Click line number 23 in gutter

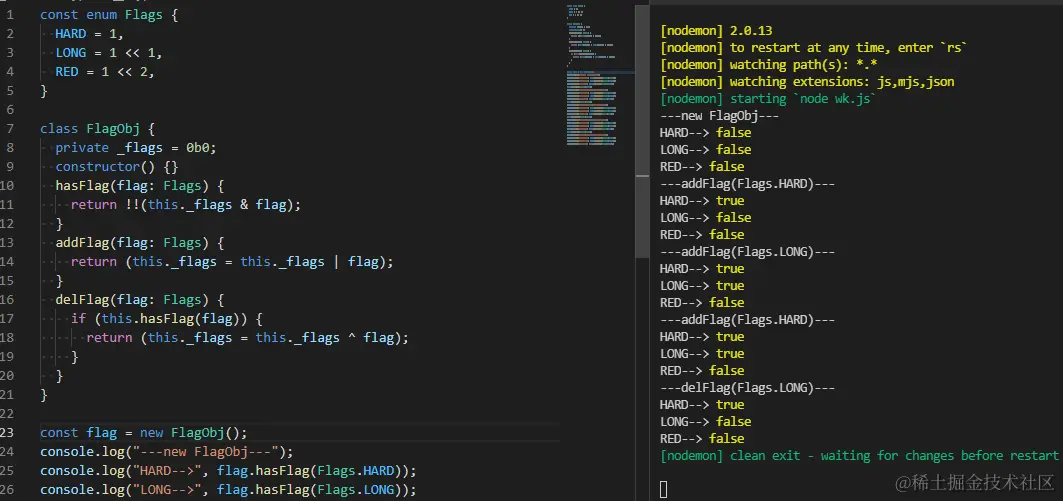coord(7,432)
